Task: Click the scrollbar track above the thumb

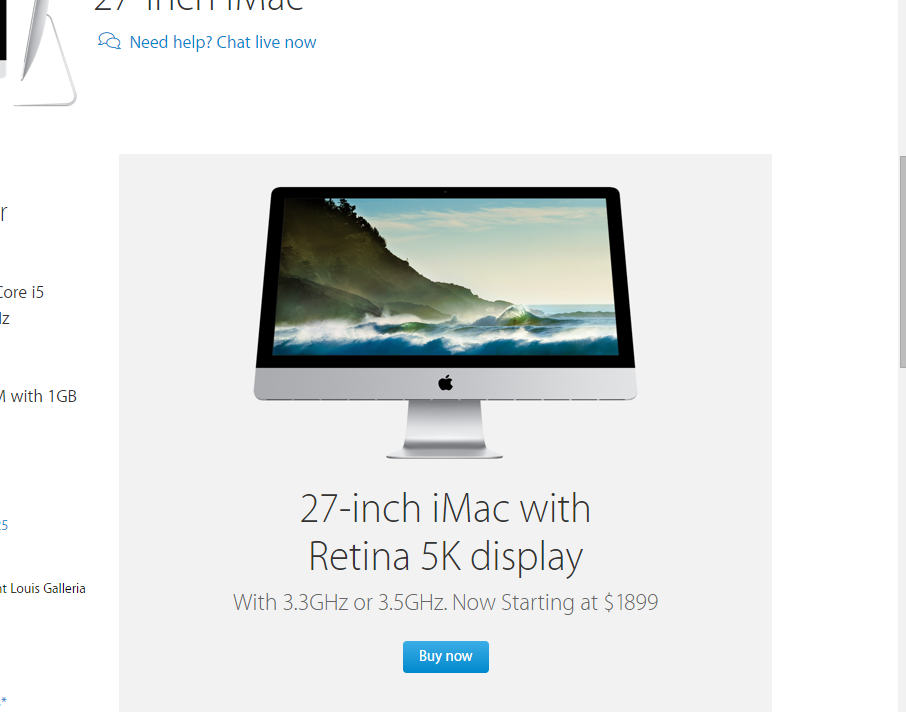Action: (x=903, y=78)
